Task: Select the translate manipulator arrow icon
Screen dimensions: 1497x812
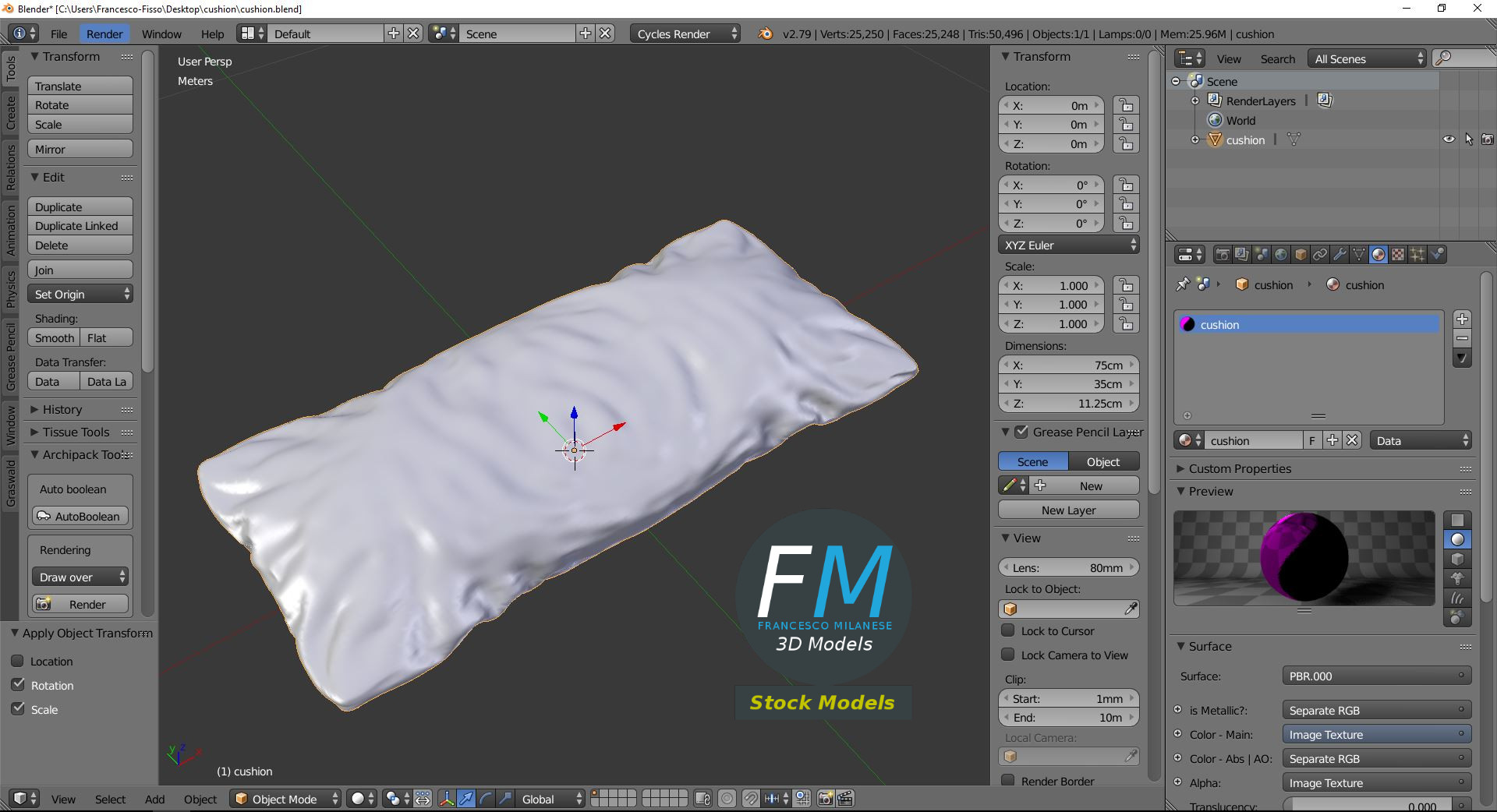Action: 466,799
